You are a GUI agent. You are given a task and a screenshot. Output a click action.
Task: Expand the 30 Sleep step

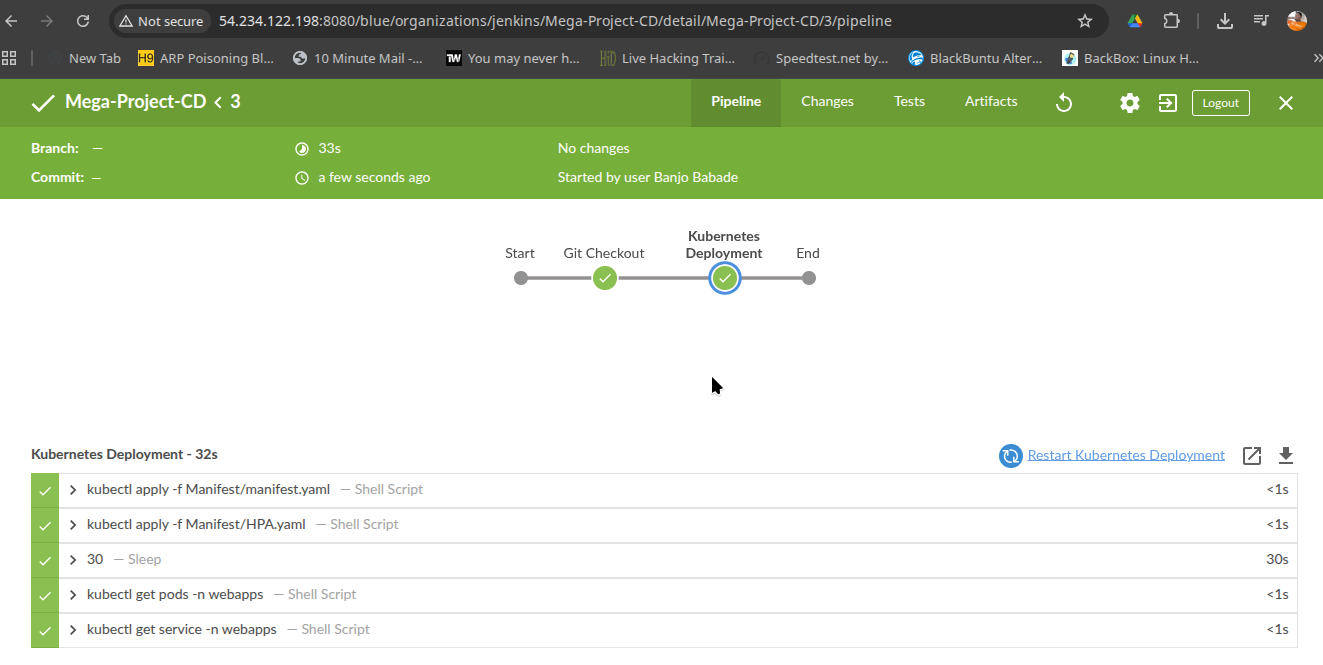click(x=73, y=560)
